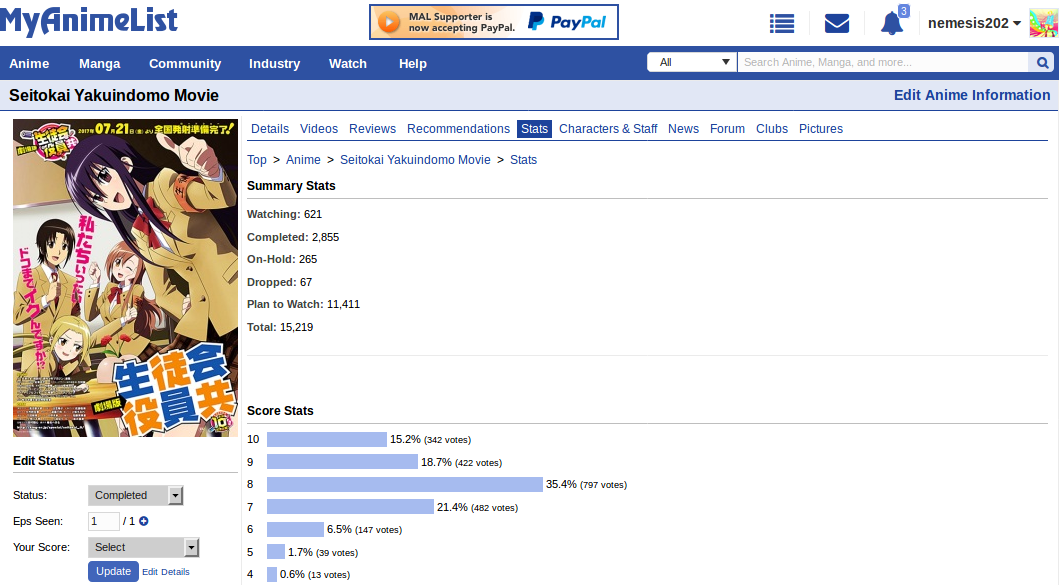This screenshot has width=1059, height=585.
Task: Expand the nemesis202 account menu
Action: 974,23
